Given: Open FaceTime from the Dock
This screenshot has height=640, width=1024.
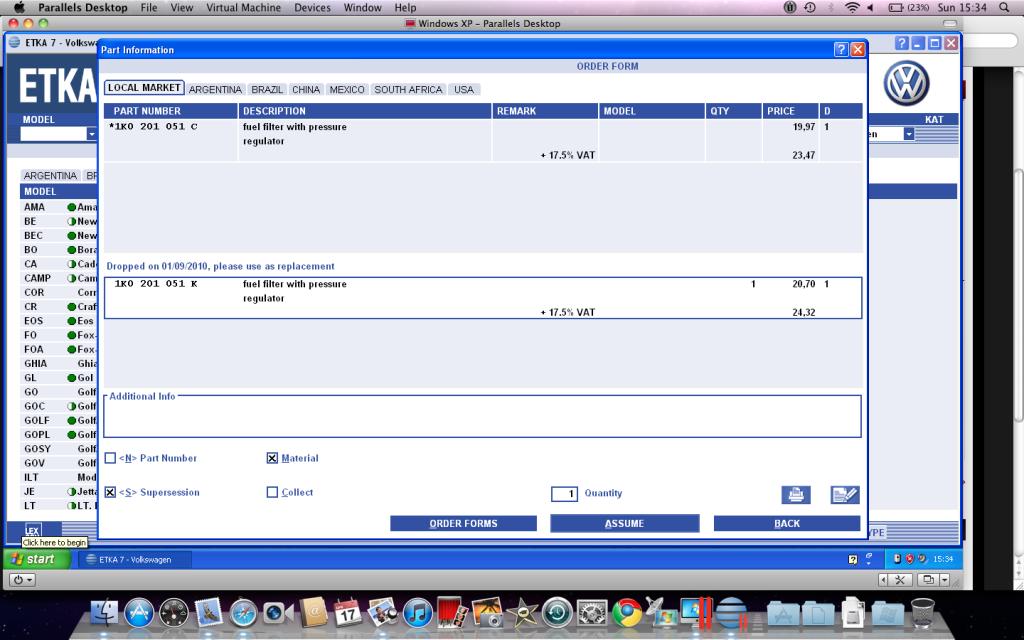Looking at the screenshot, I should pyautogui.click(x=279, y=613).
